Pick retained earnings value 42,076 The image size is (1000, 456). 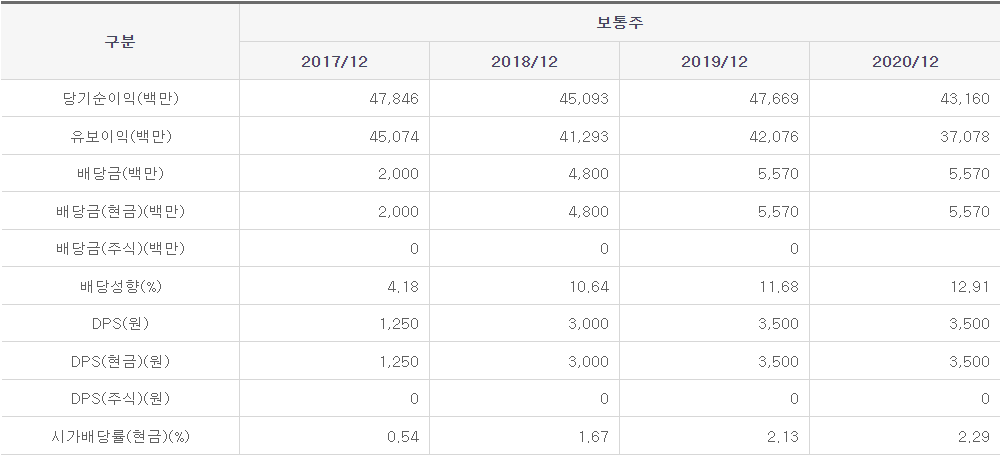[774, 136]
